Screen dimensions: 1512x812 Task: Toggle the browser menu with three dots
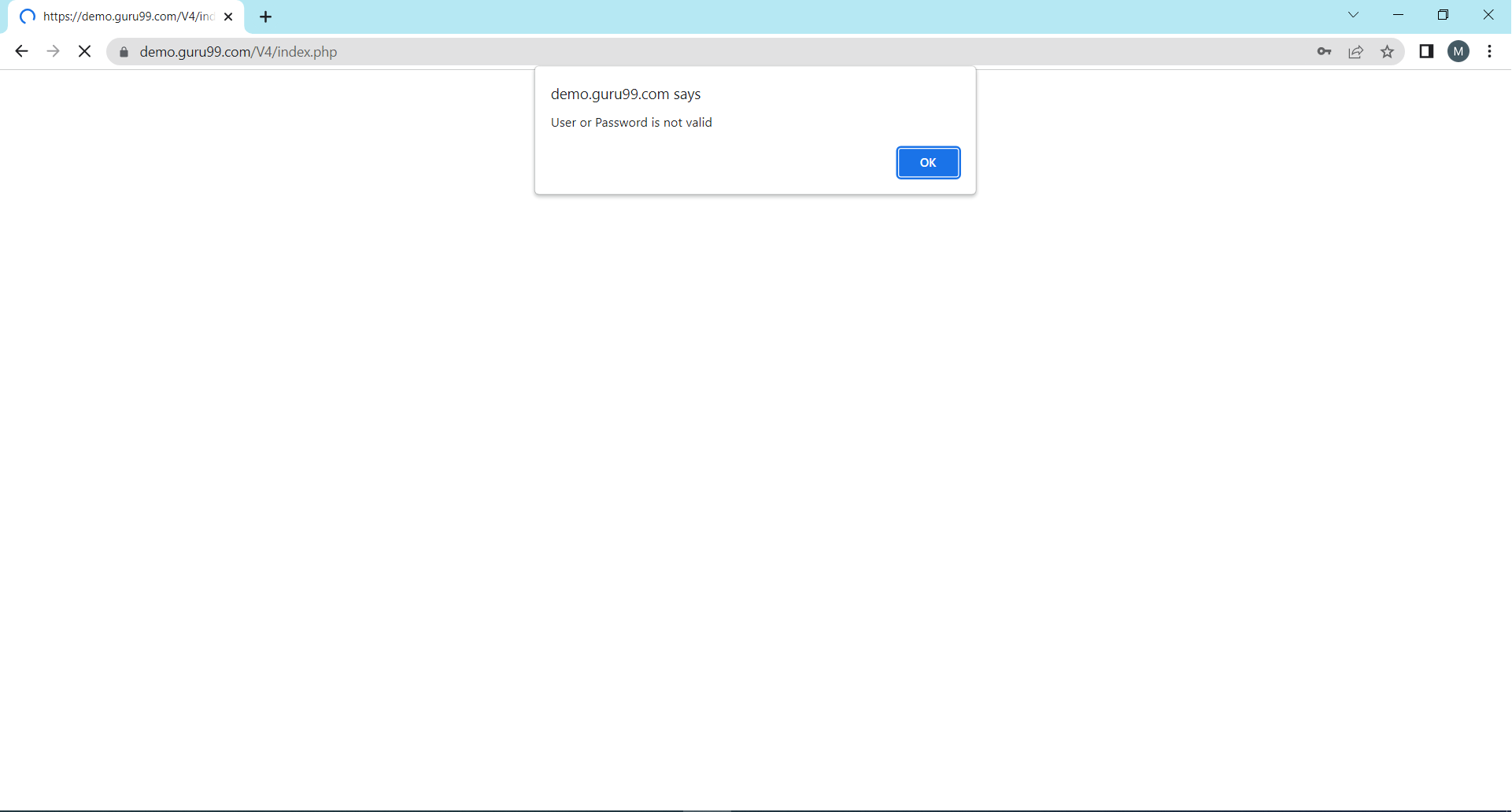[x=1489, y=51]
